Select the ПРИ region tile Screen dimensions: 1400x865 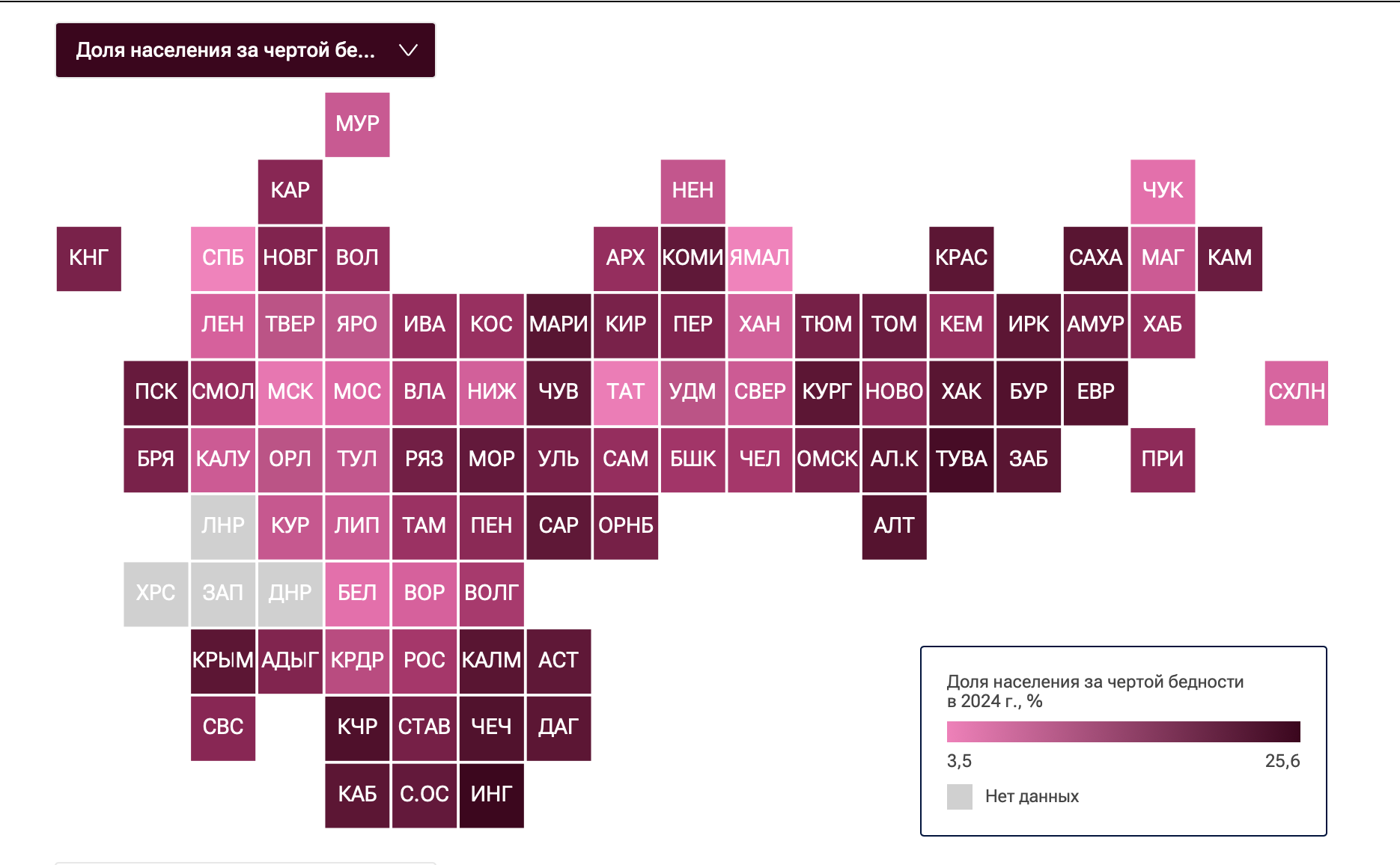coord(1163,459)
